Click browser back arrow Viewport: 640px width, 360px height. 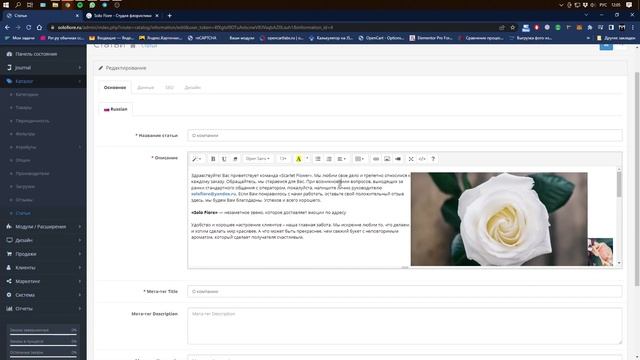pyautogui.click(x=7, y=27)
